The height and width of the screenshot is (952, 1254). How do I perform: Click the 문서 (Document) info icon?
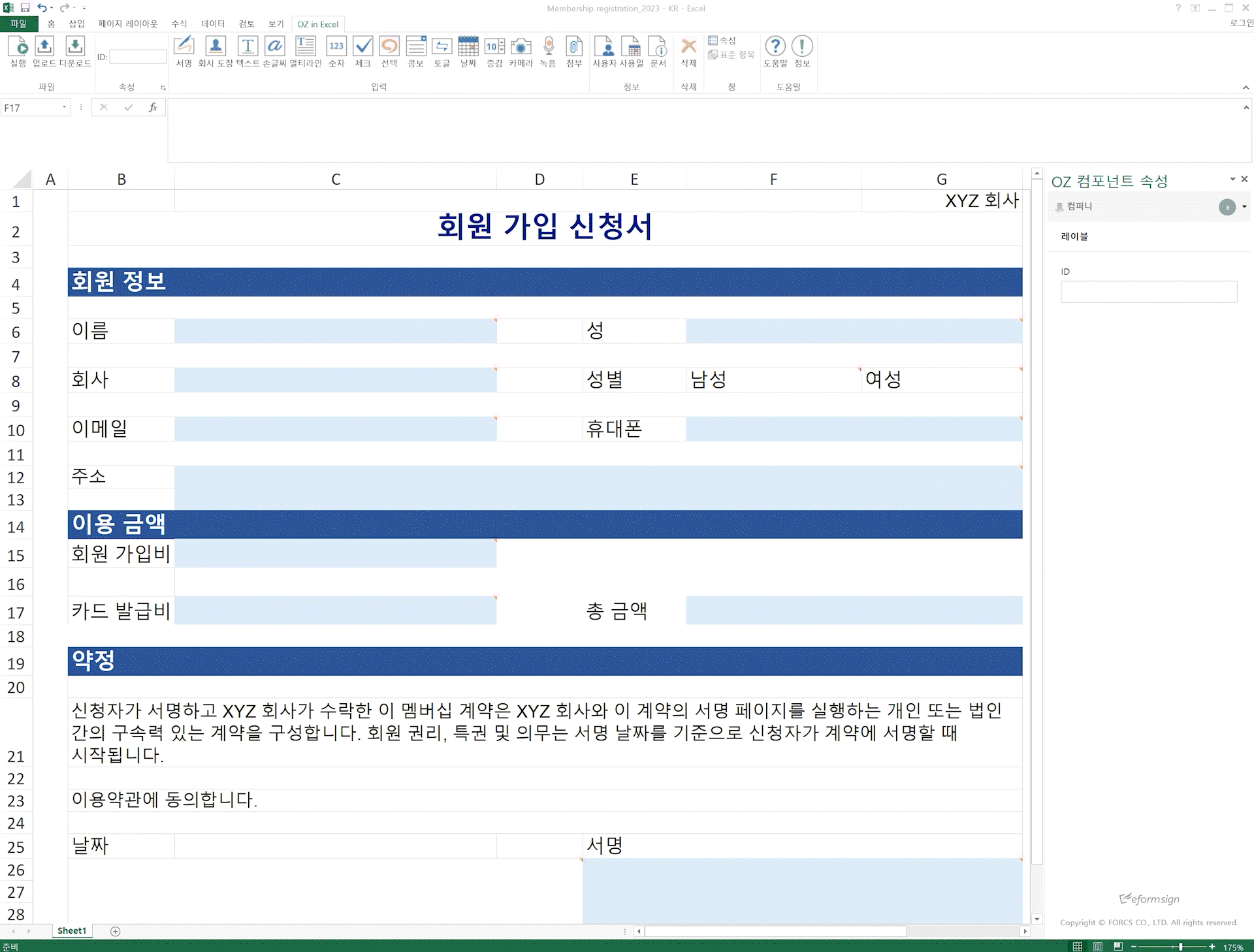point(658,52)
